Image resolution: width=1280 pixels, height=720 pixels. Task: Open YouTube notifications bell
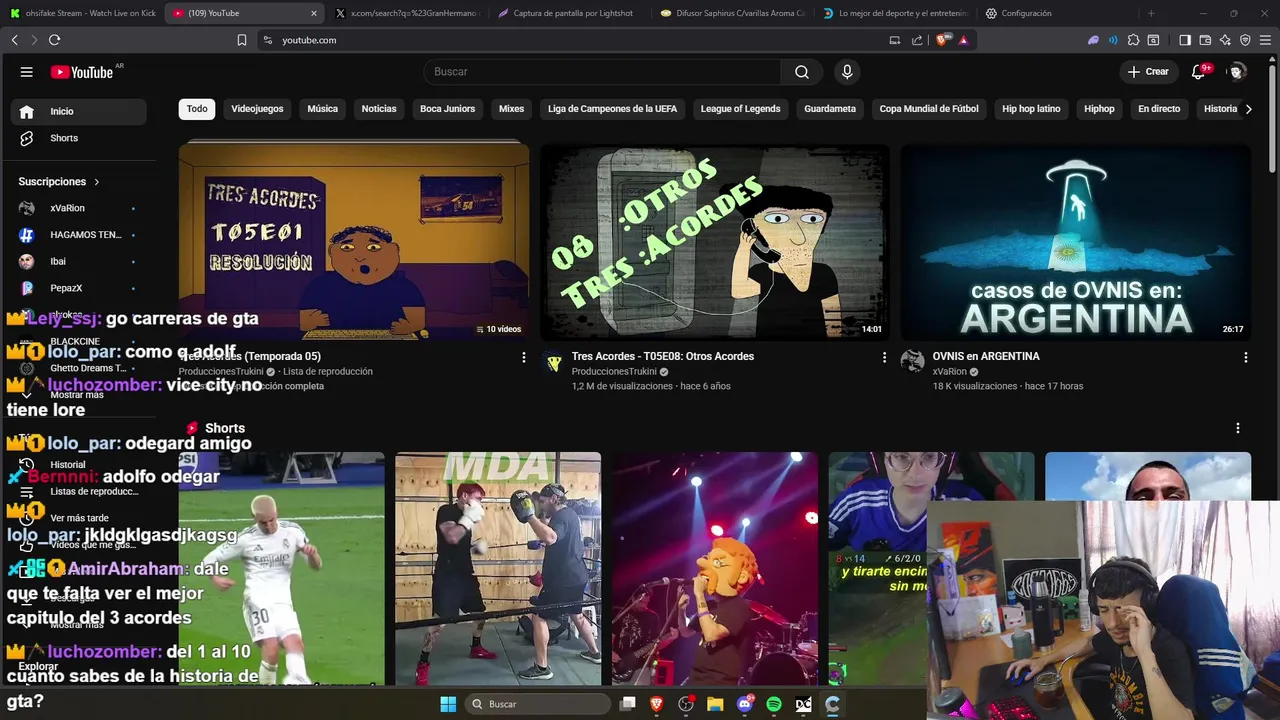[1199, 72]
